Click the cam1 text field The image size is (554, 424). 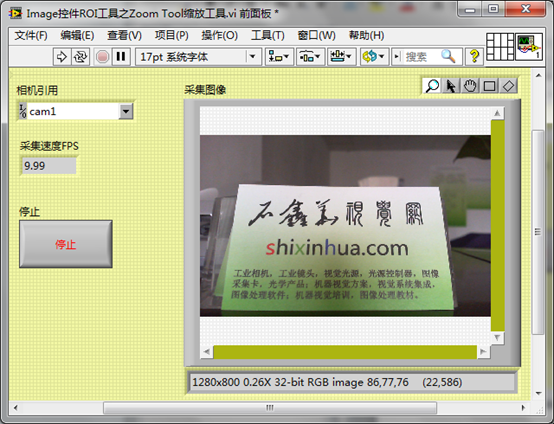point(73,112)
